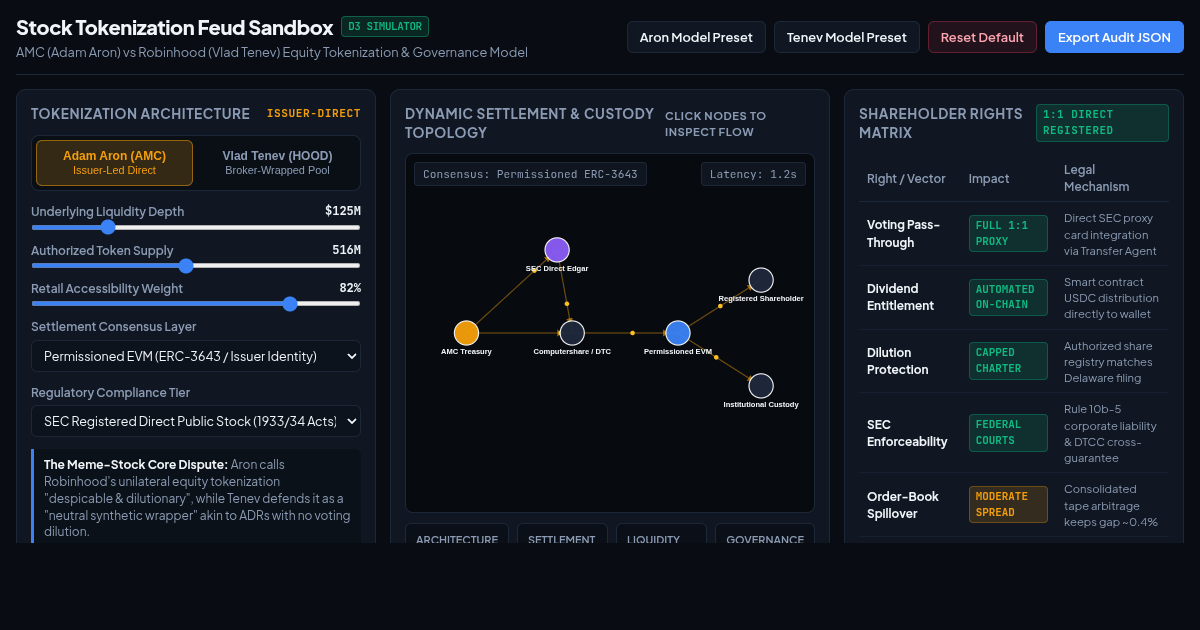Click the AMC Treasury node
This screenshot has width=1200, height=630.
coord(466,333)
